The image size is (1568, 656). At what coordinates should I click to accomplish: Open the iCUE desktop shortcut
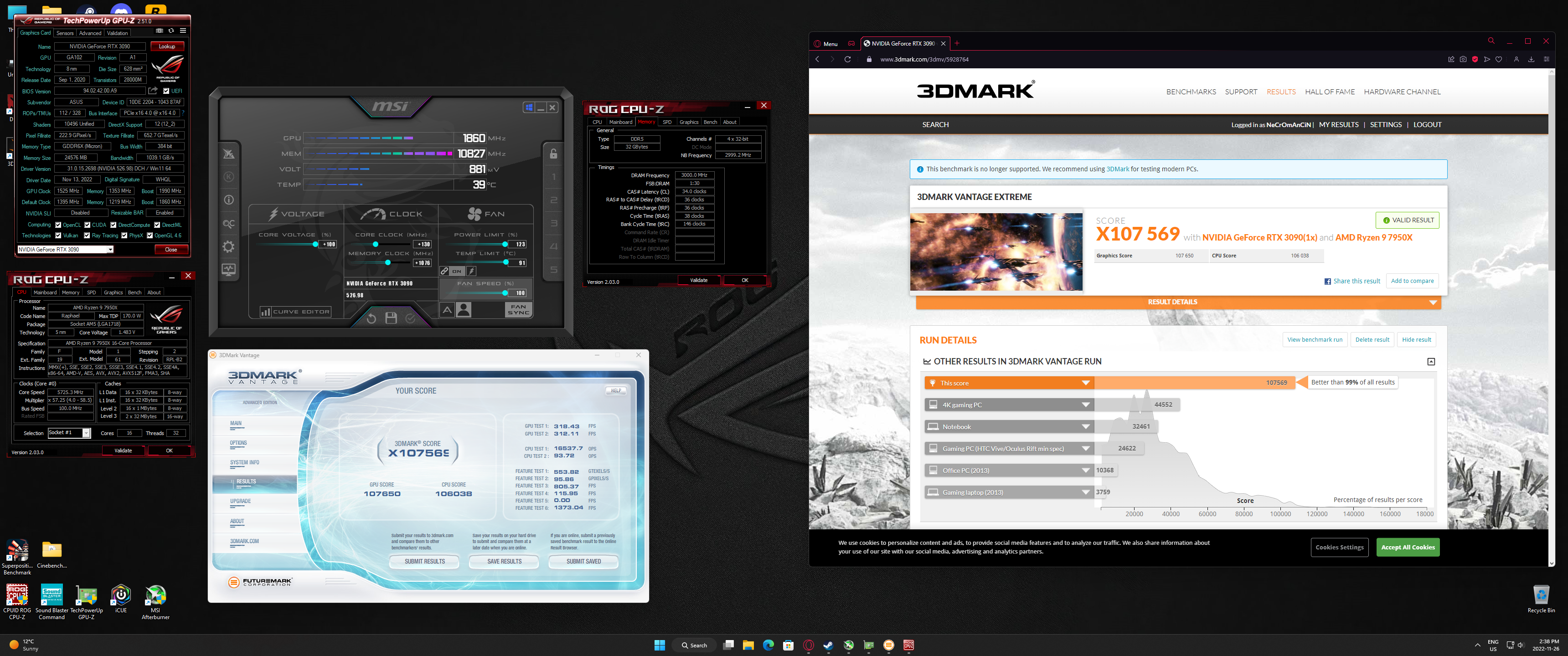tap(121, 599)
